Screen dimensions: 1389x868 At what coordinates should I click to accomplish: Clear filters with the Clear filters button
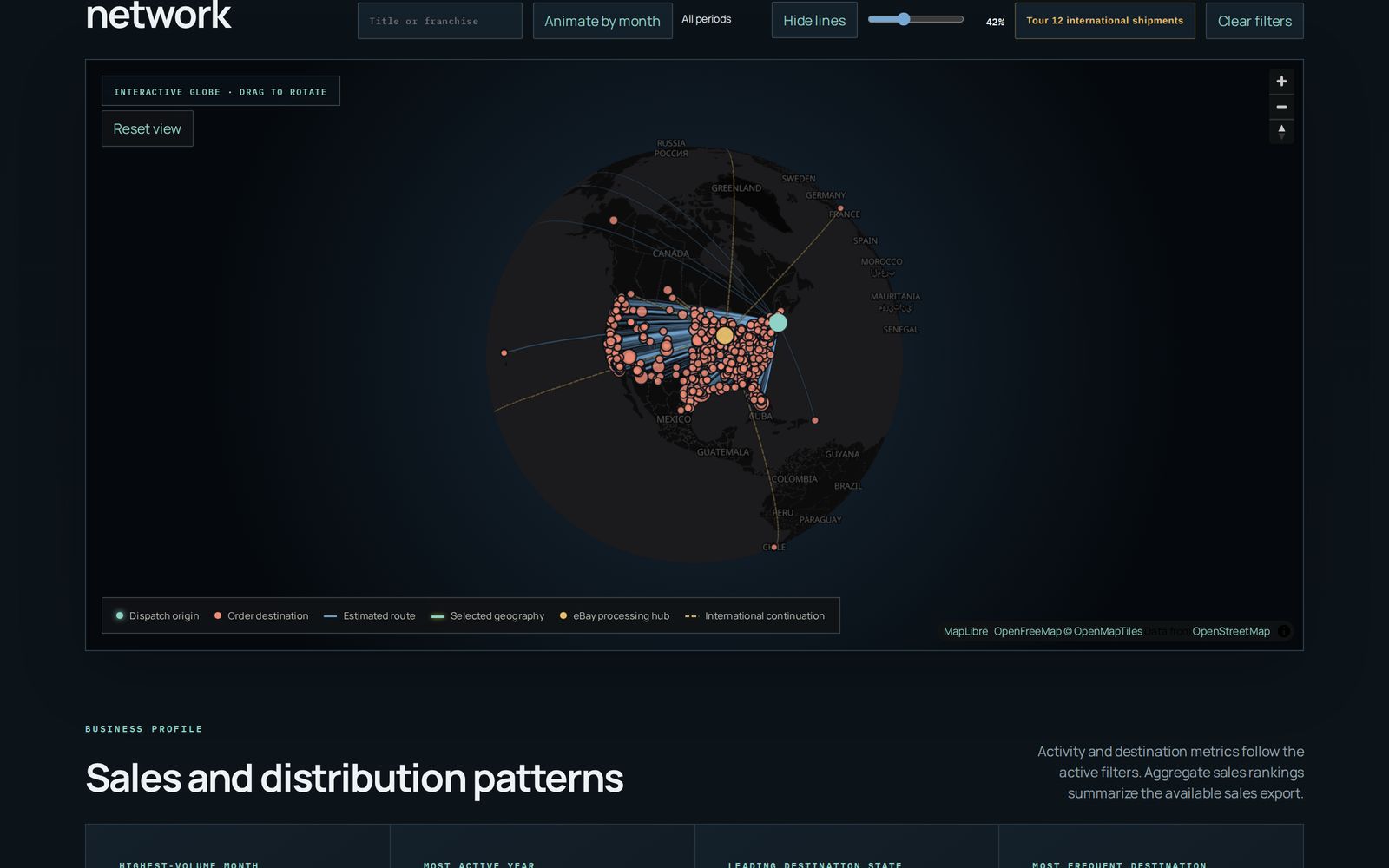pos(1254,21)
